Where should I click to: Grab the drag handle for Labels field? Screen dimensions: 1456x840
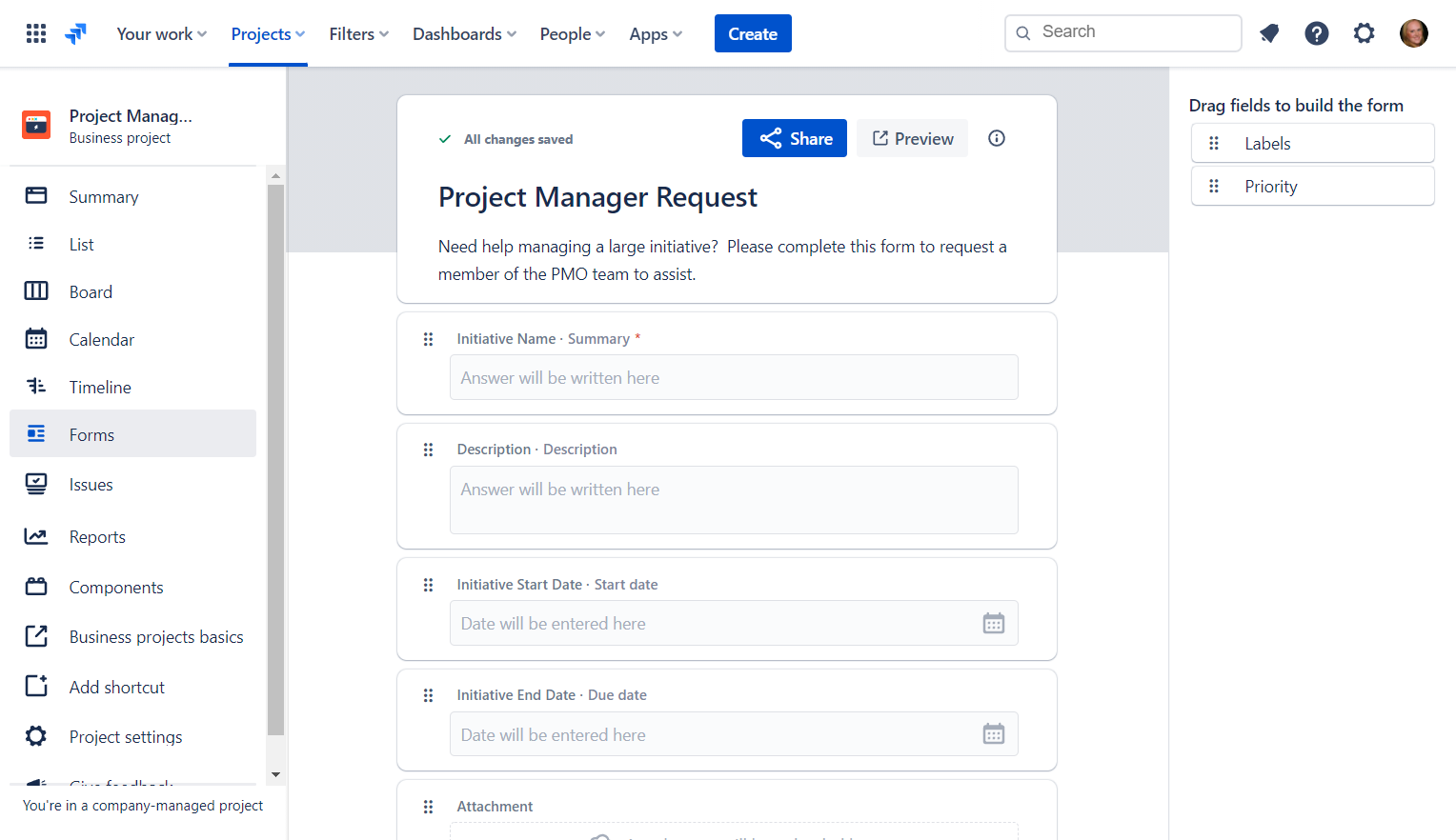coord(1213,144)
